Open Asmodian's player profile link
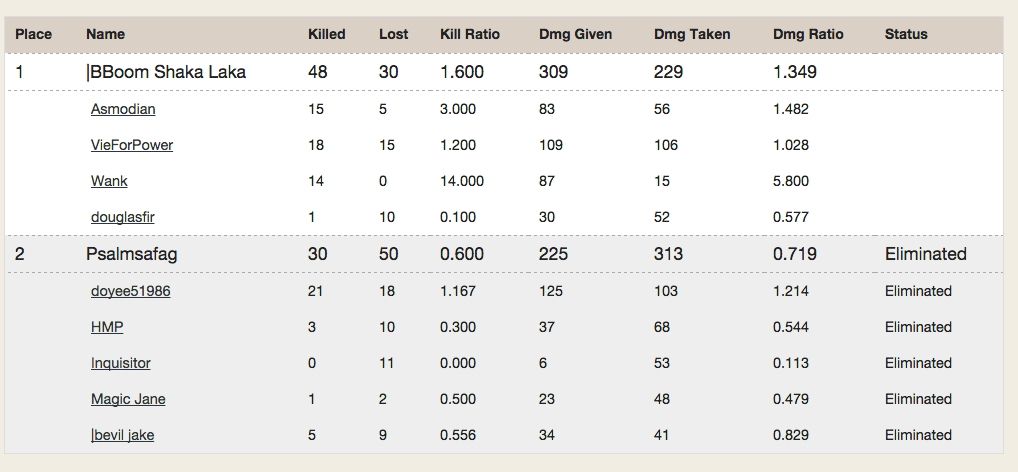1018x472 pixels. pos(123,109)
